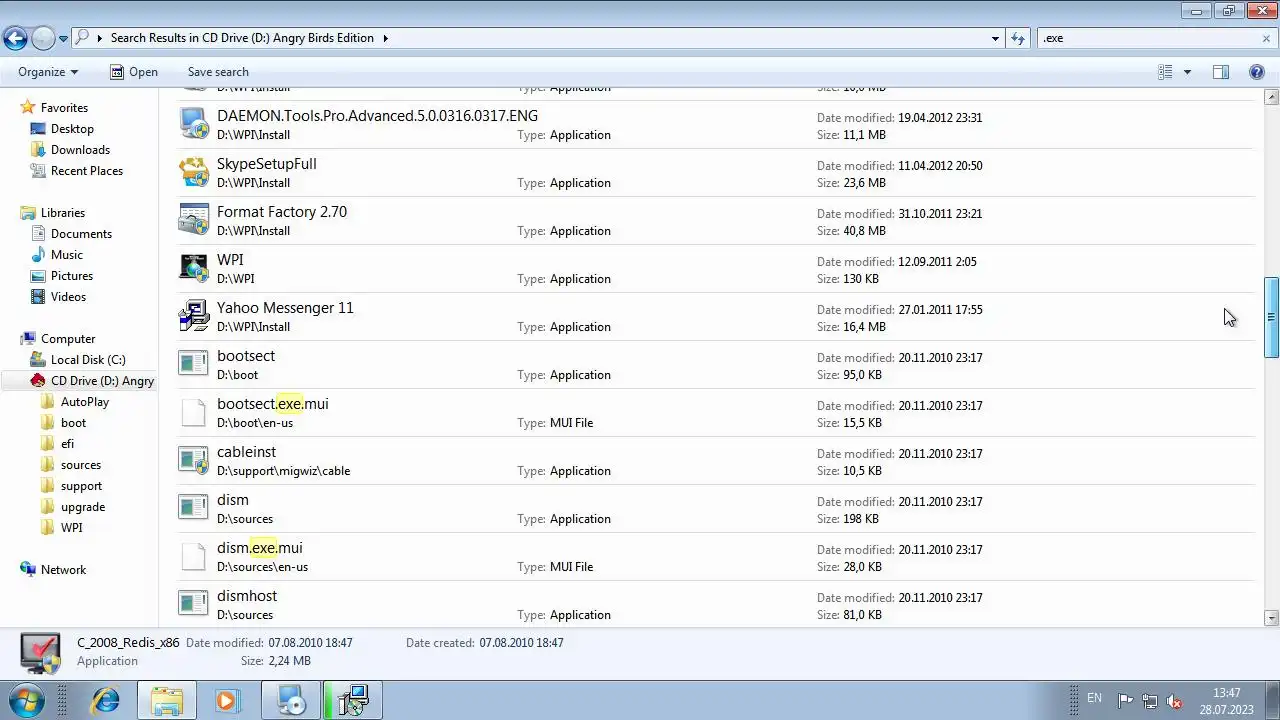The height and width of the screenshot is (720, 1280).
Task: Click the results scrollbar up arrow
Action: click(1272, 97)
